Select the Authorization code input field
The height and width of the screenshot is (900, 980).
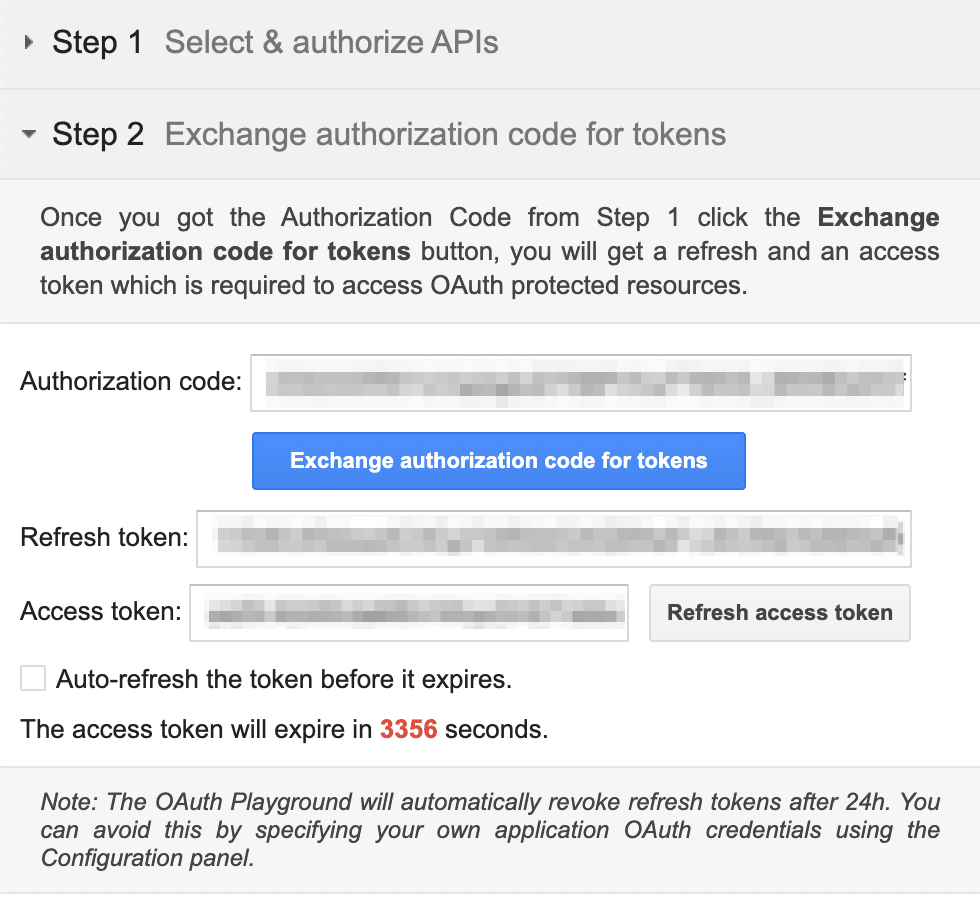click(x=580, y=383)
